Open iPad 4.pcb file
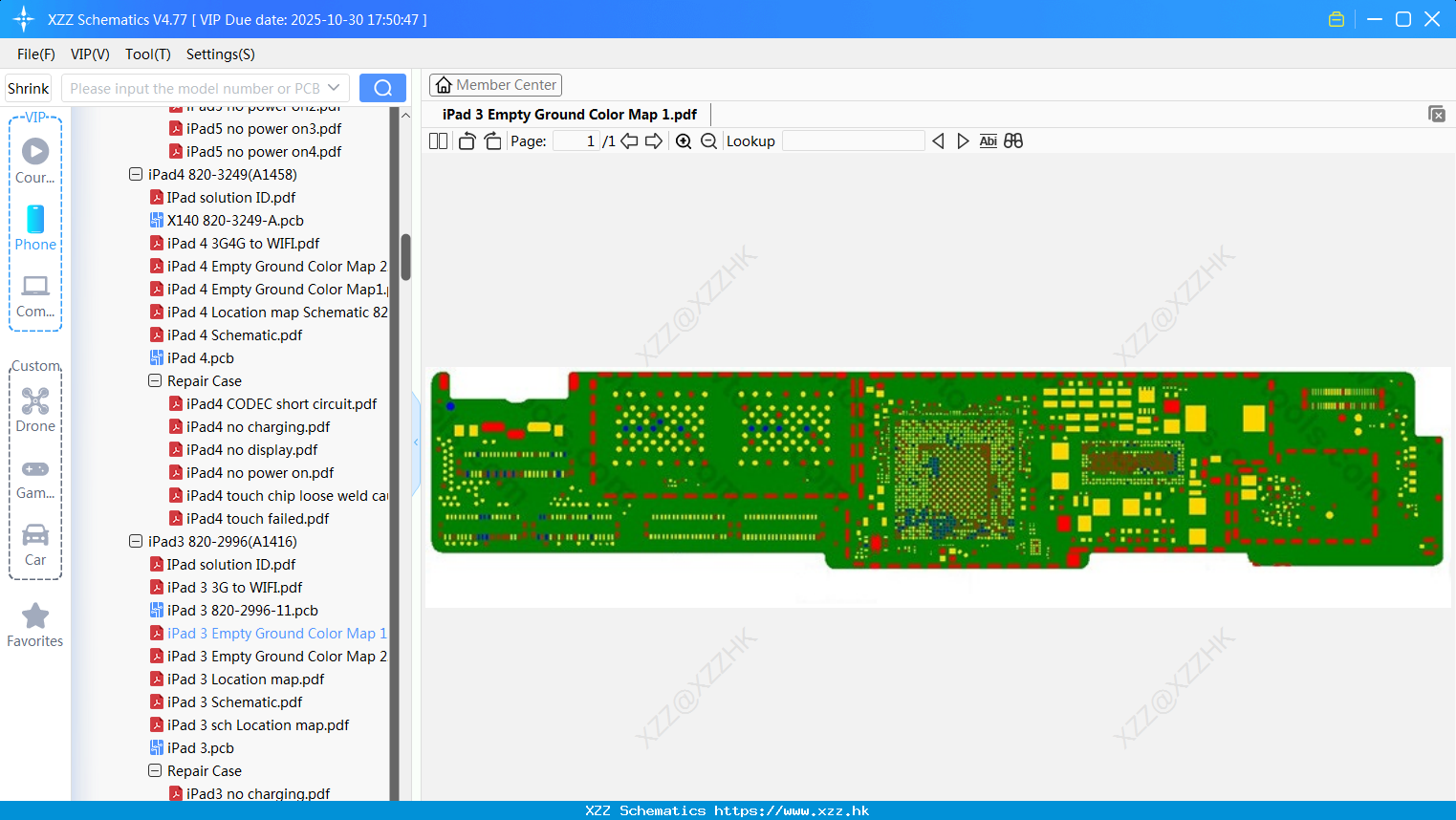The height and width of the screenshot is (820, 1456). [200, 358]
